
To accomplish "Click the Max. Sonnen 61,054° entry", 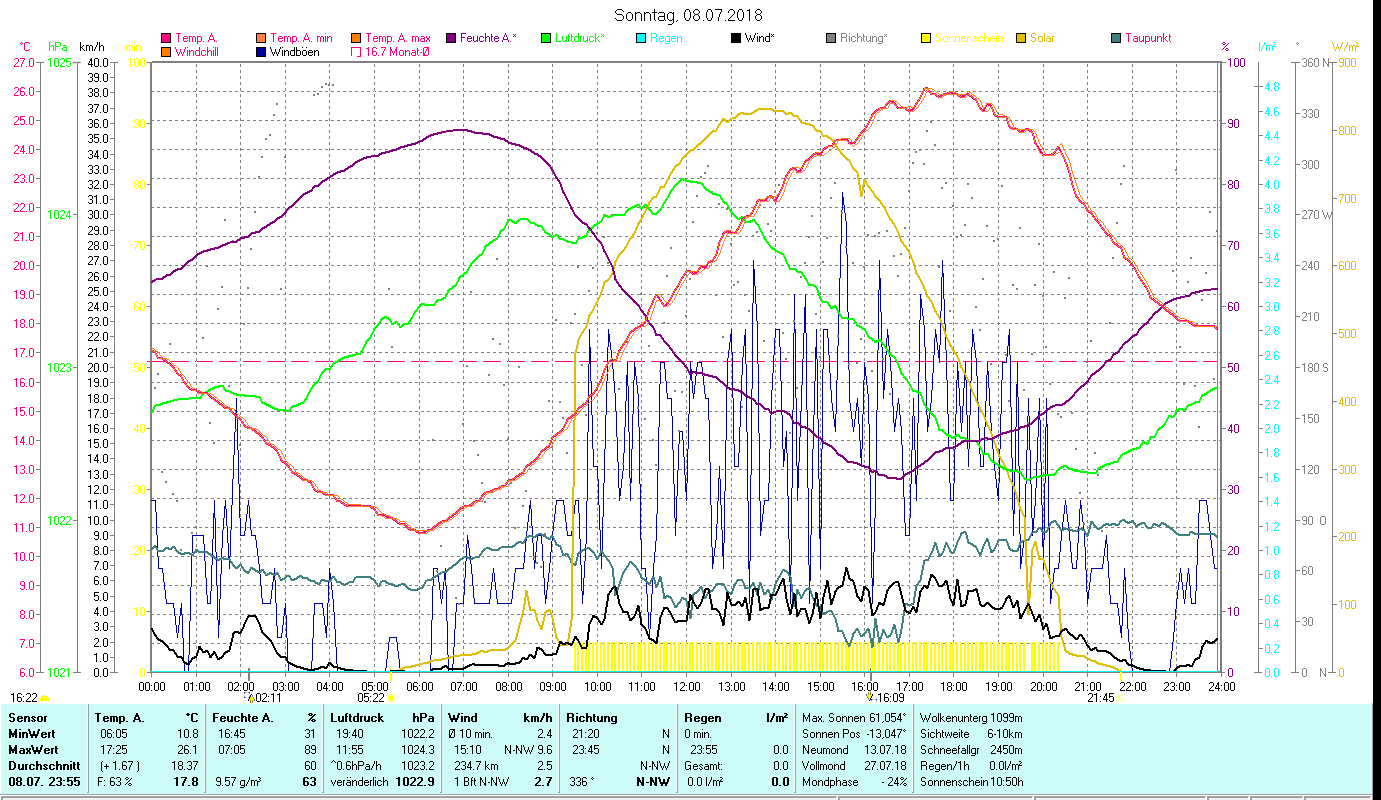I will [852, 718].
